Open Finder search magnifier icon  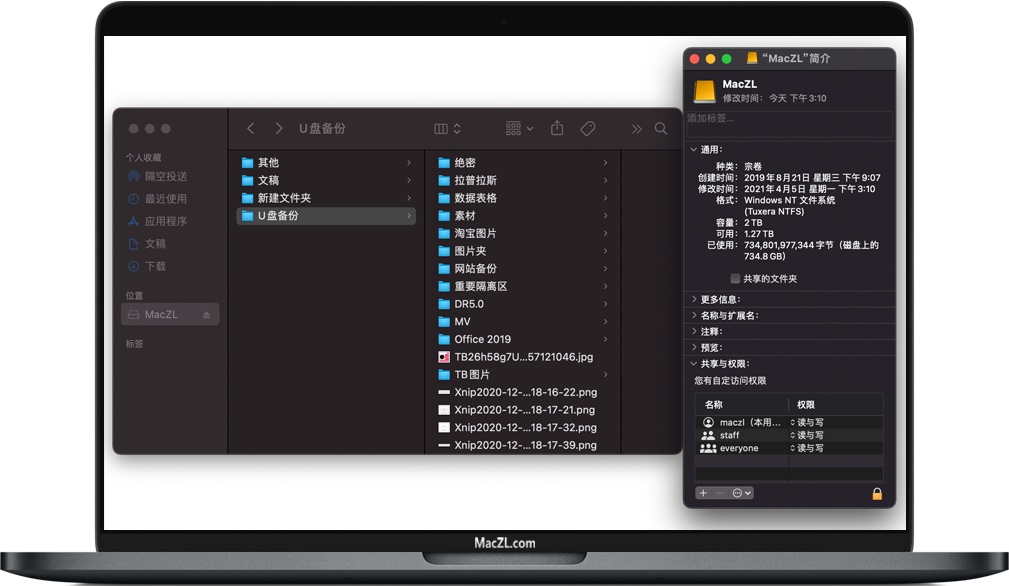(661, 129)
